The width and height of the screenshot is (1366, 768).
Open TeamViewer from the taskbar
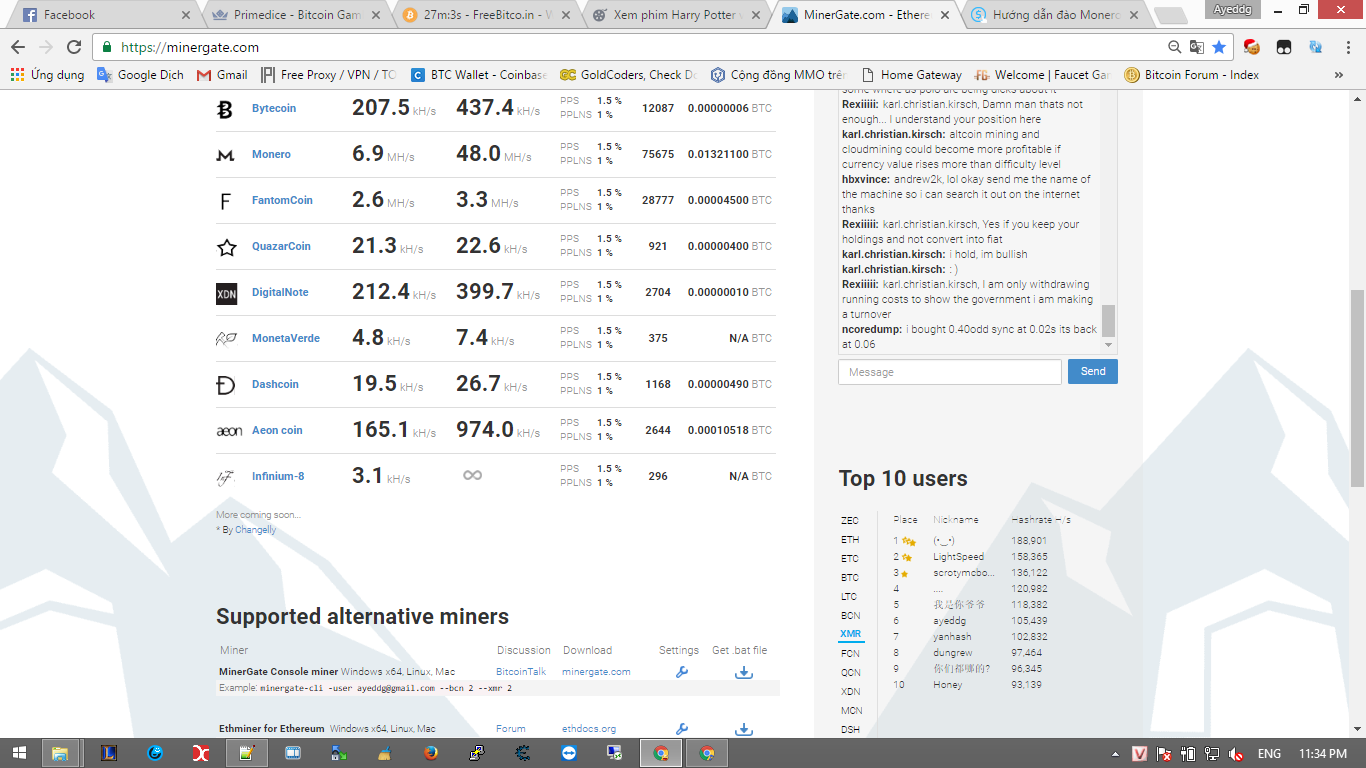569,753
